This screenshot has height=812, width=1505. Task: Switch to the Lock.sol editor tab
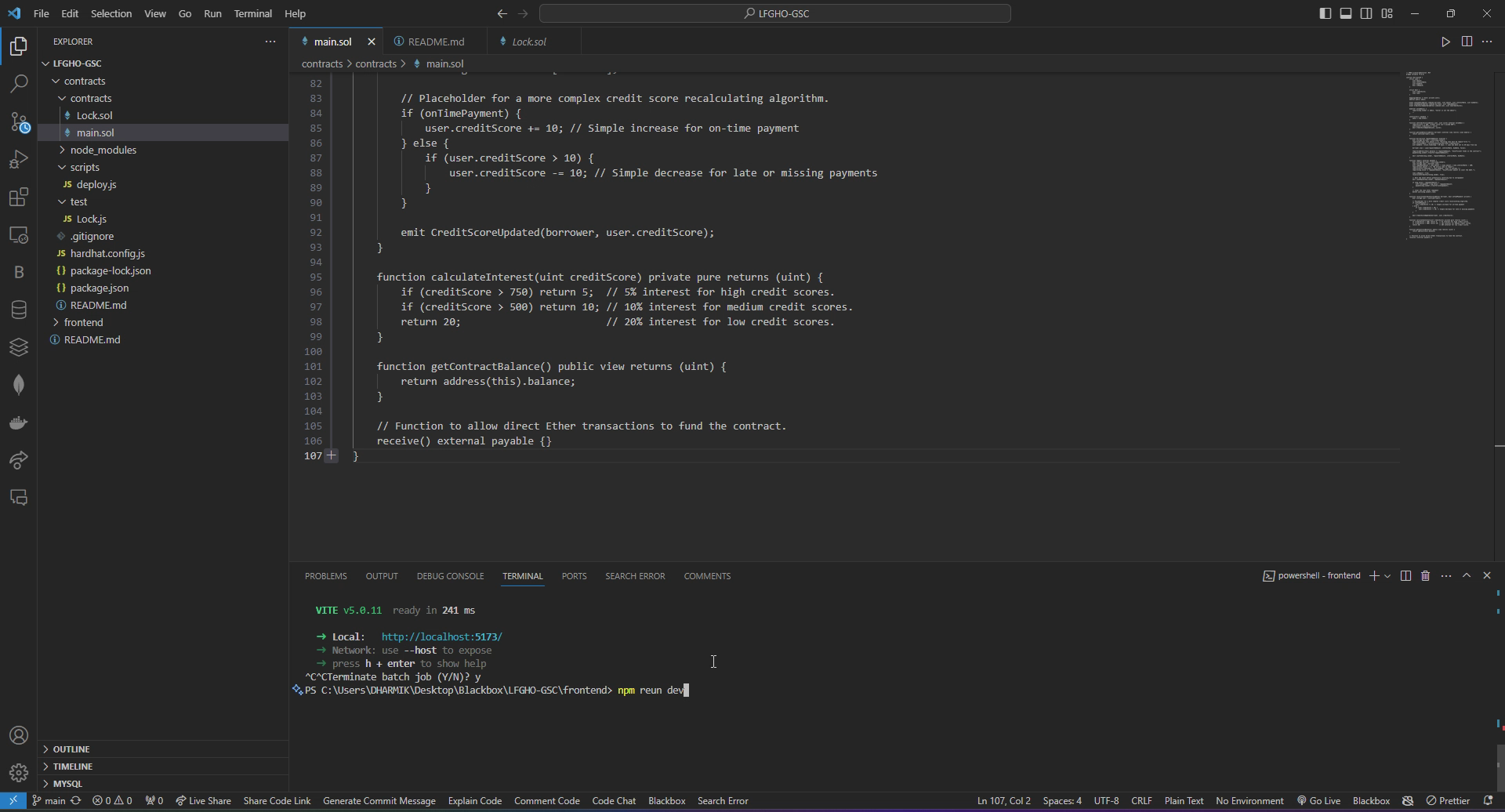529,42
